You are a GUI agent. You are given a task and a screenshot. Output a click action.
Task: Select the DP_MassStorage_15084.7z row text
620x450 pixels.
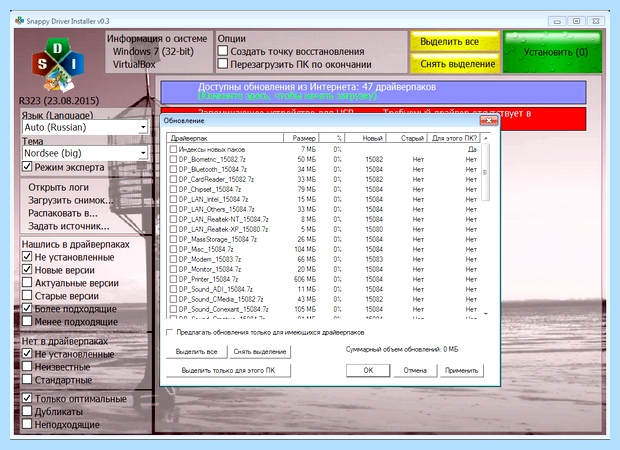pyautogui.click(x=217, y=239)
